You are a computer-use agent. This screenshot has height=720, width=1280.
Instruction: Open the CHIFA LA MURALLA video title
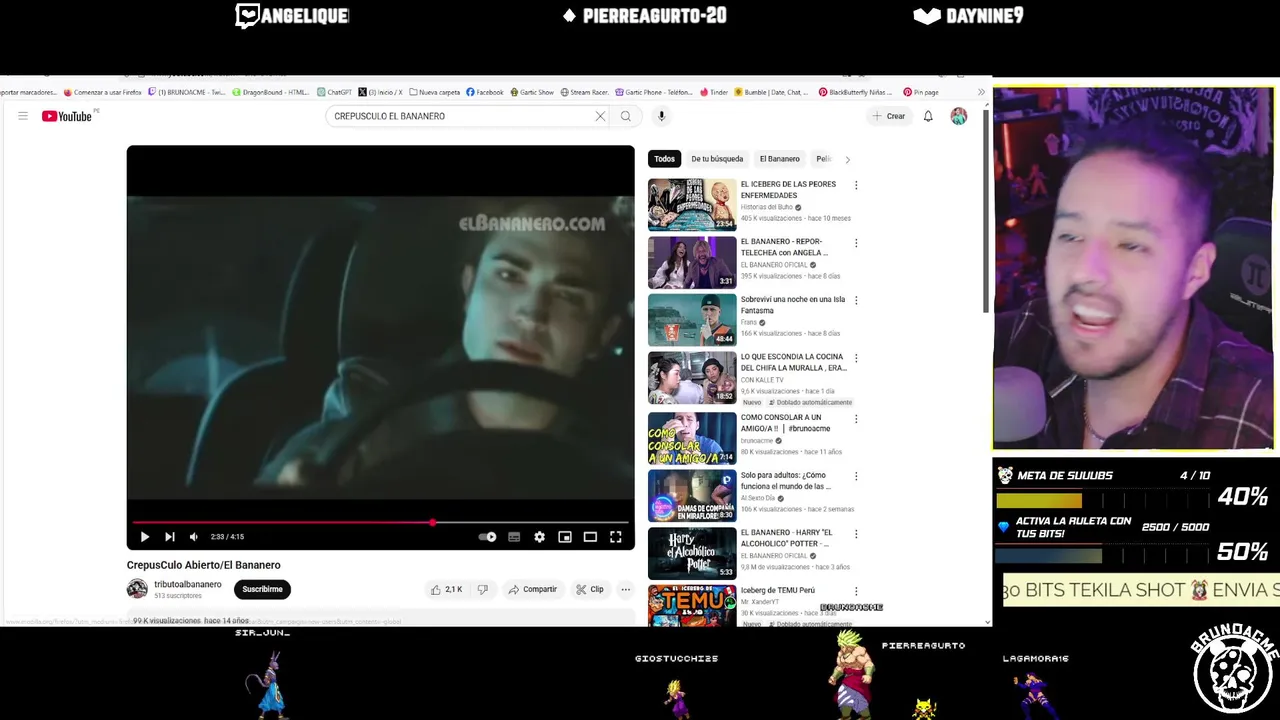coord(794,362)
